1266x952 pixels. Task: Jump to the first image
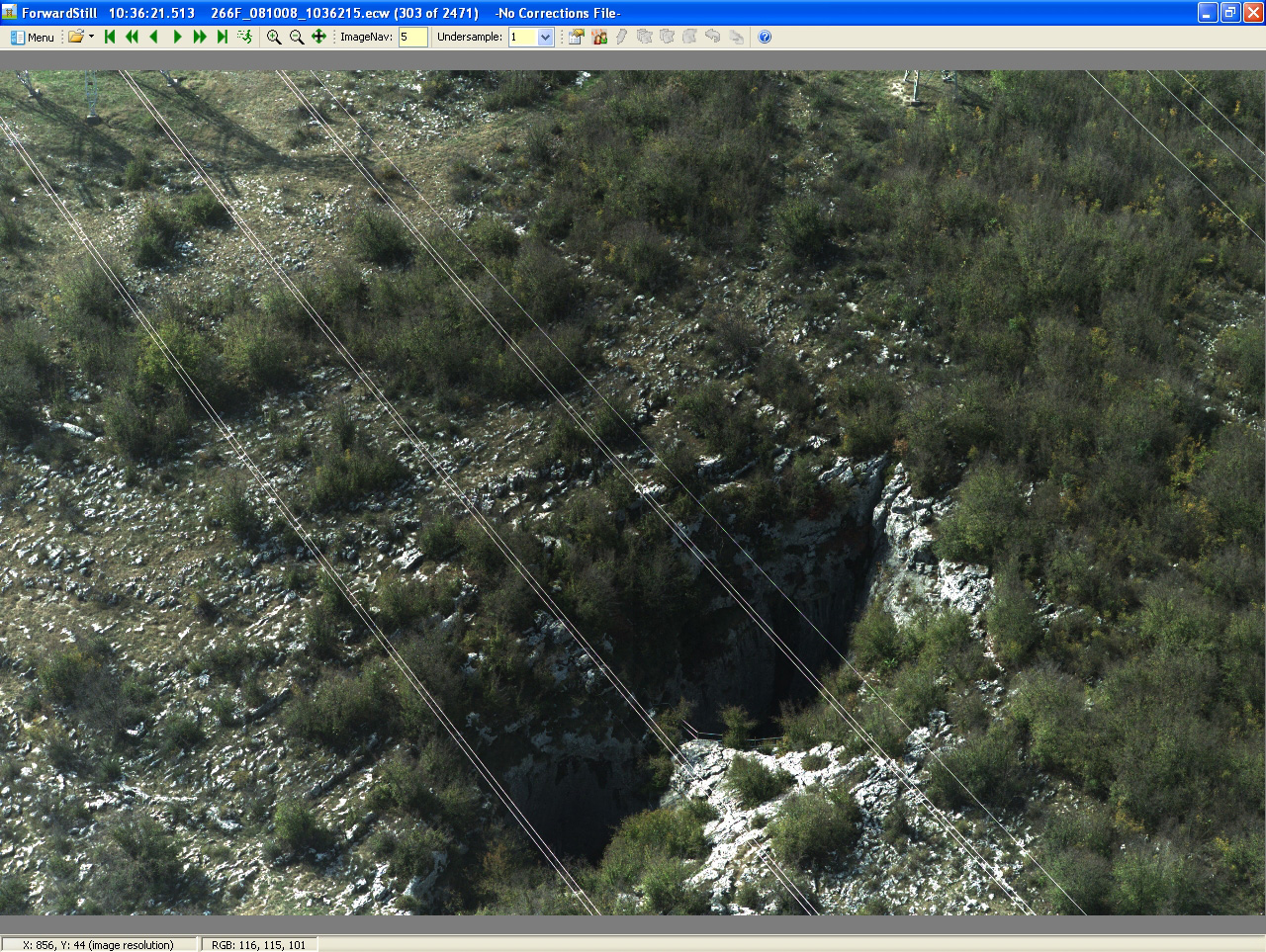(x=110, y=37)
